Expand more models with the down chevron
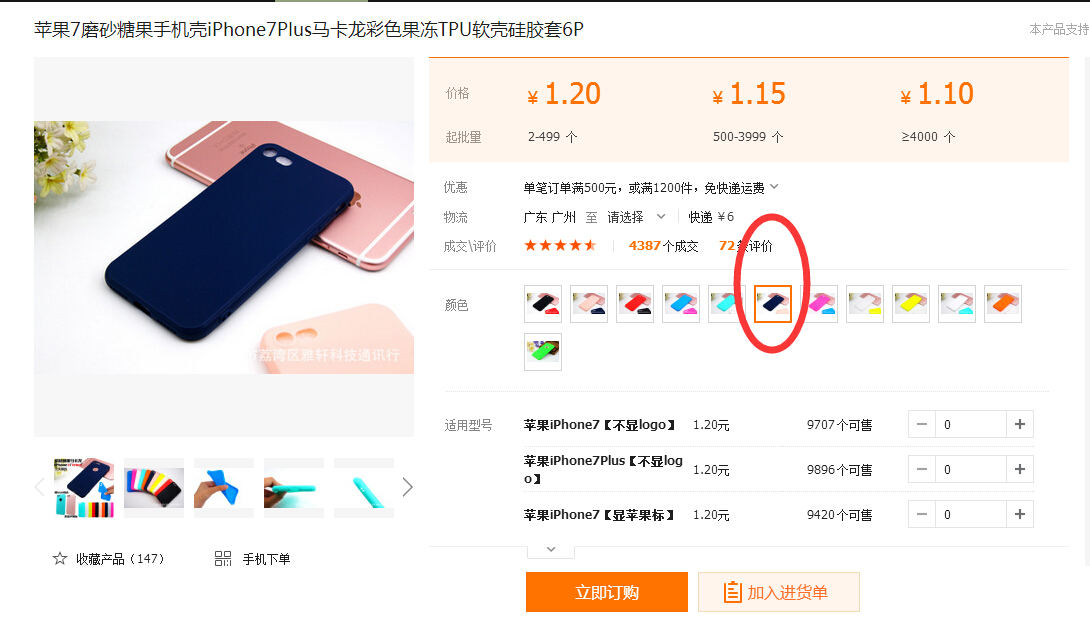 [551, 550]
